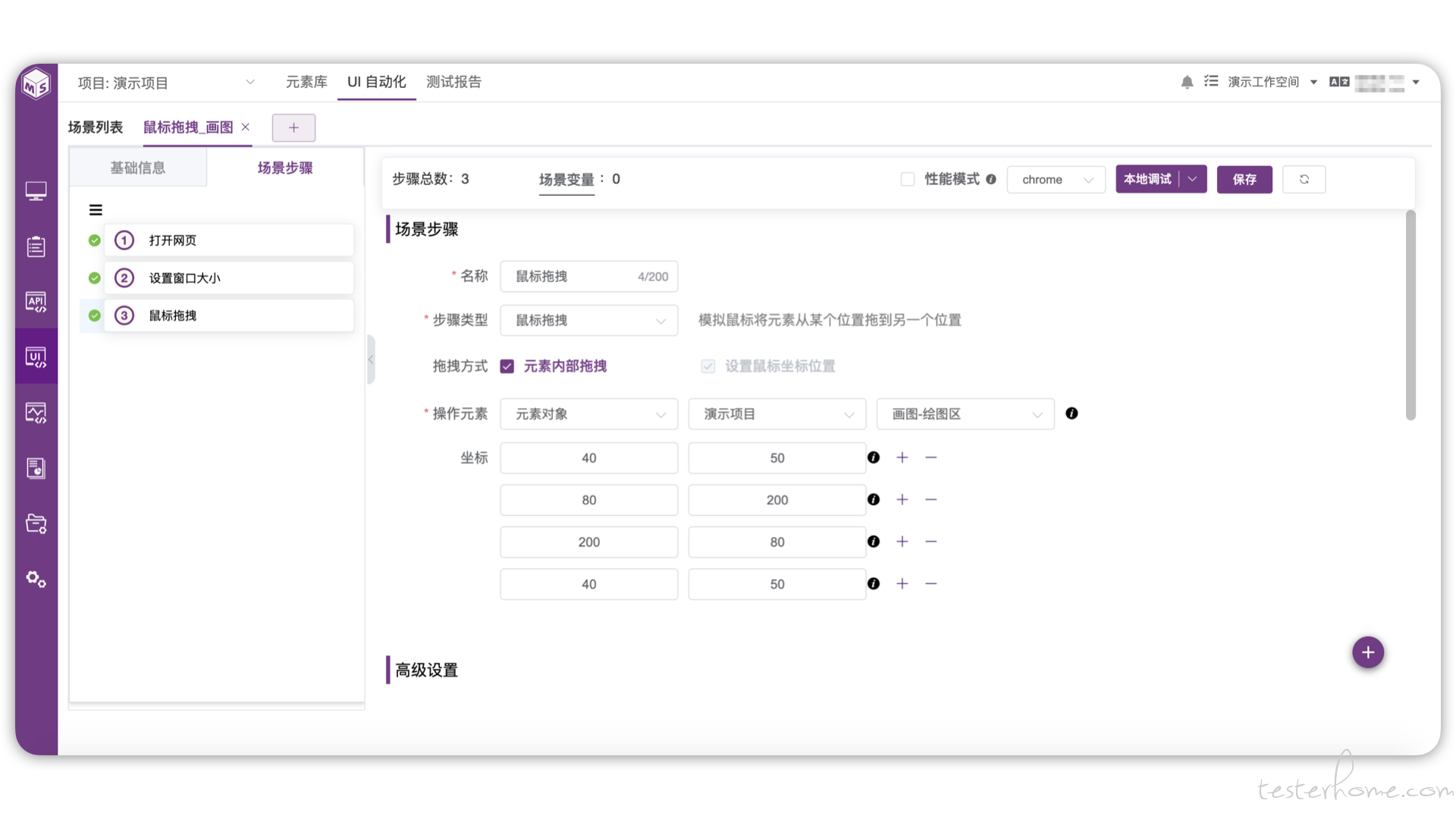Switch to the 基础信息 tab
1456x819 pixels.
138,168
